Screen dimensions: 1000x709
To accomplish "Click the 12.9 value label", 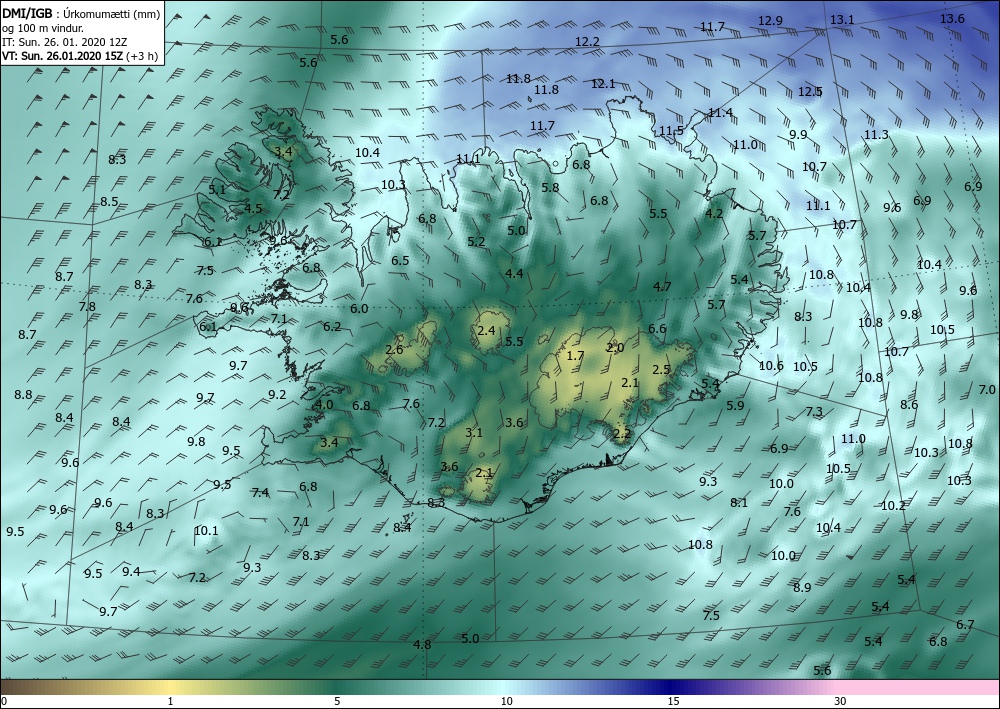I will [770, 20].
